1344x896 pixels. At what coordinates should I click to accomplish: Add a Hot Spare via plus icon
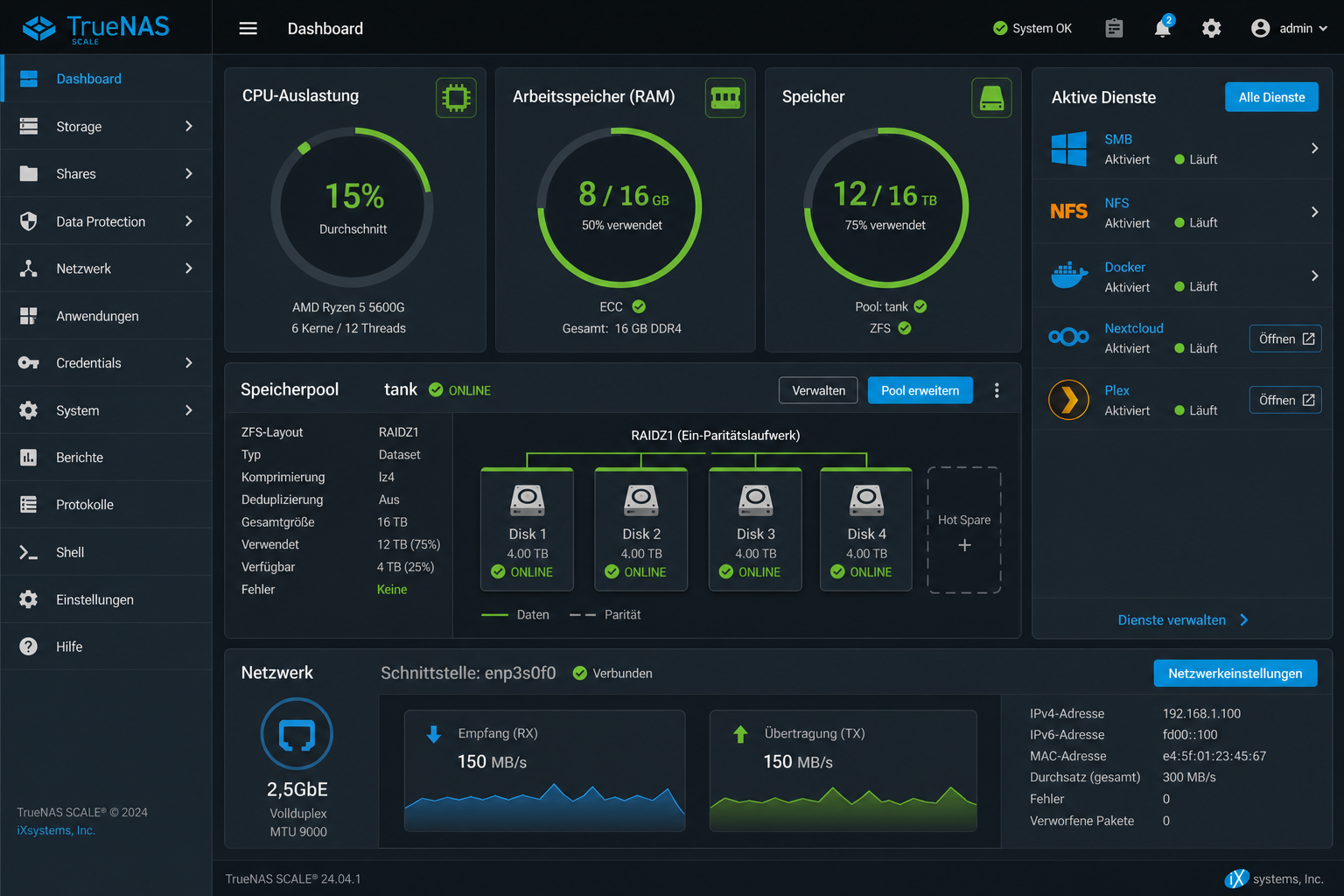pyautogui.click(x=965, y=545)
